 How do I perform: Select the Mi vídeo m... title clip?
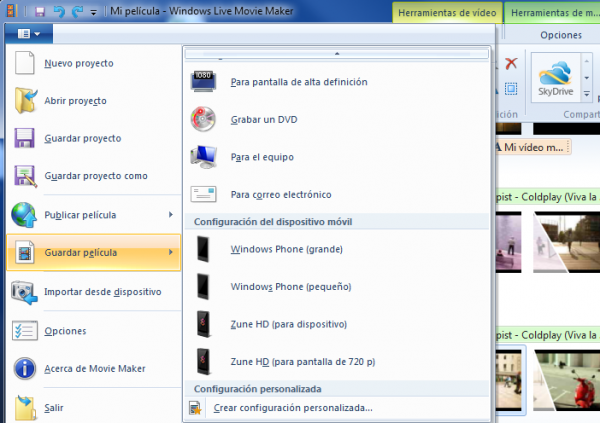point(533,147)
